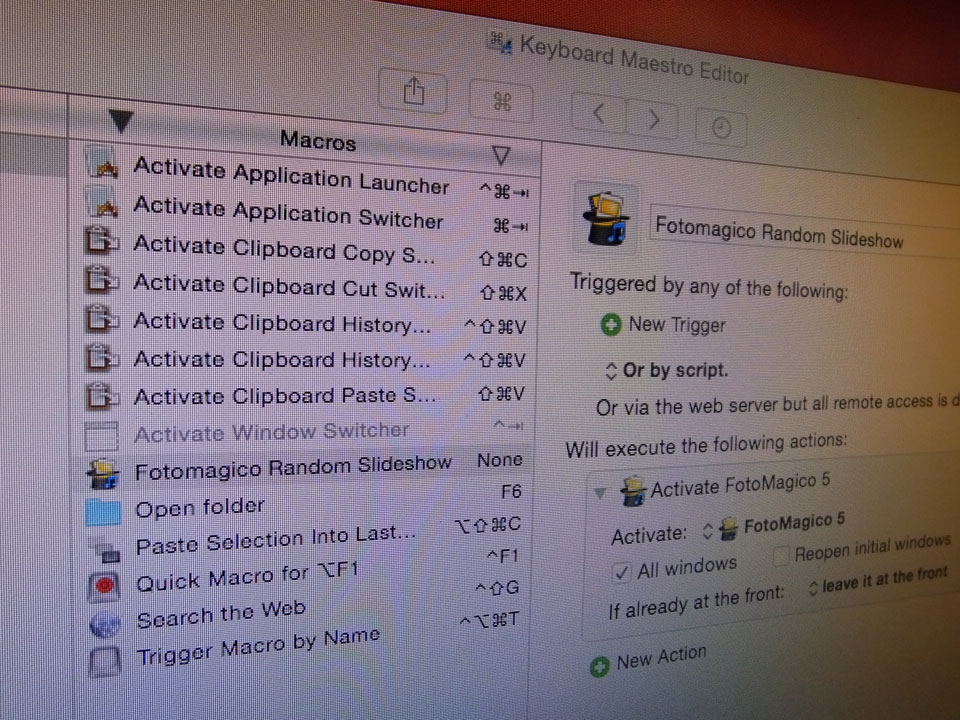Click the Macros column sort triangle

501,156
